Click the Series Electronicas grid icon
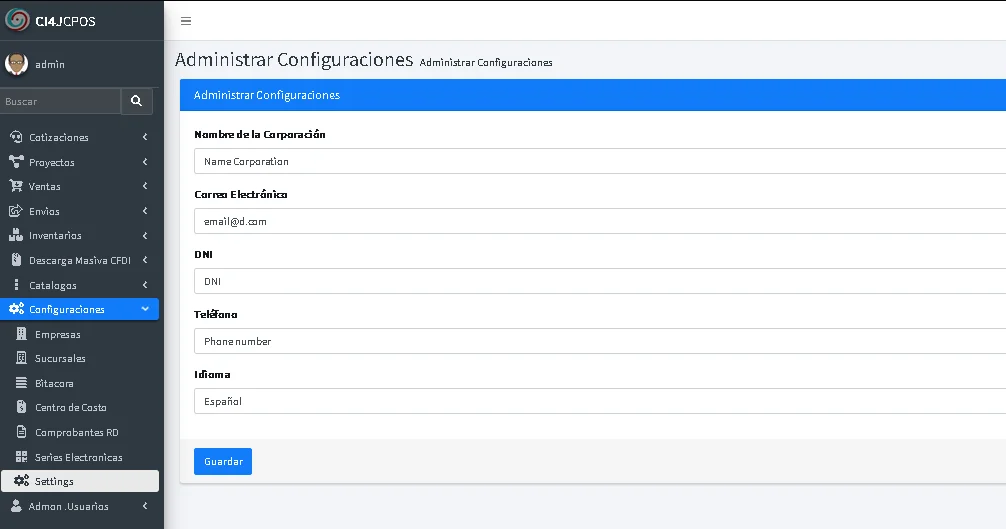 coord(22,457)
